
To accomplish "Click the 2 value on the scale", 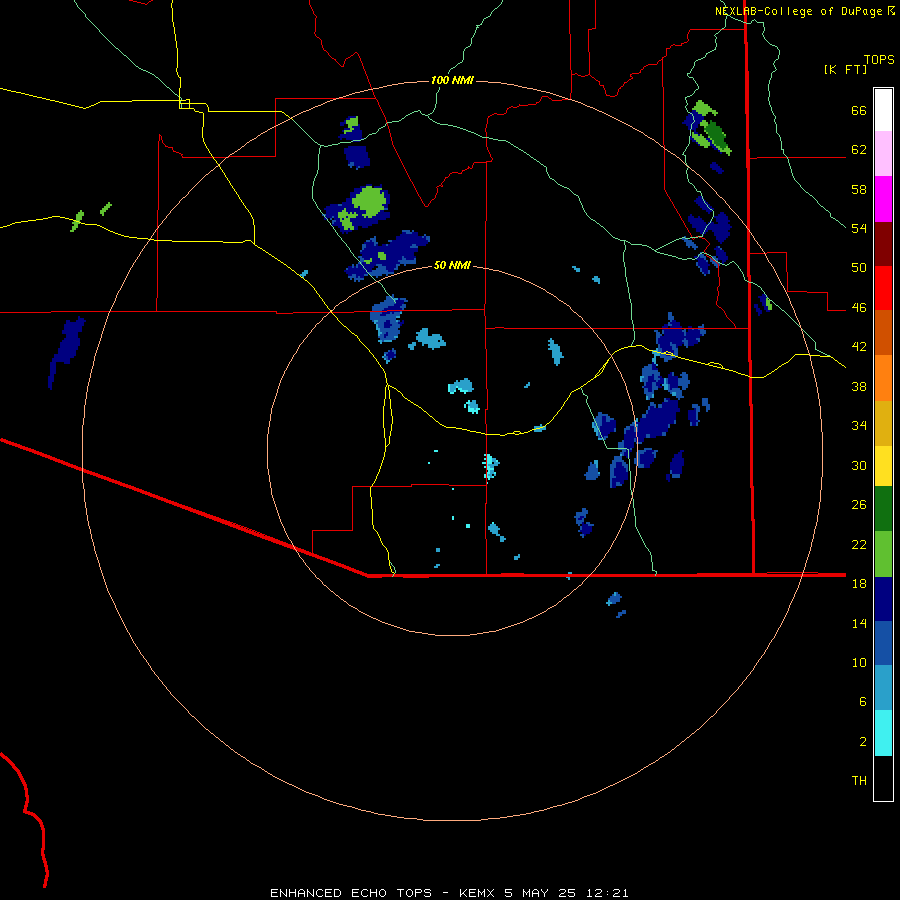I will point(863,741).
